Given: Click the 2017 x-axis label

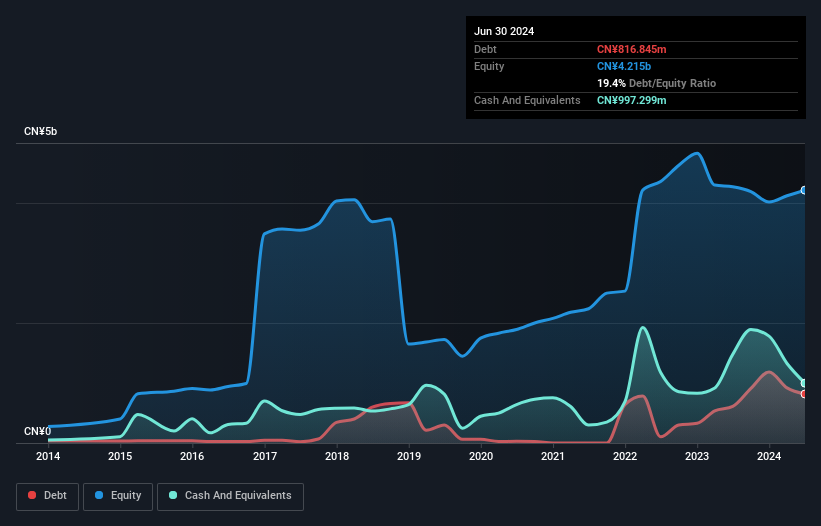Looking at the screenshot, I should point(265,456).
